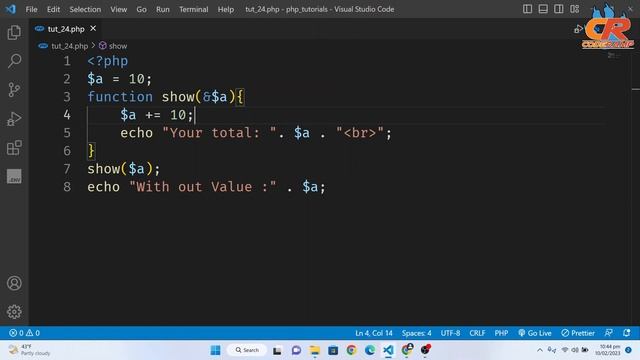Open the Accounts menu icon
The width and height of the screenshot is (640, 360).
pyautogui.click(x=14, y=283)
